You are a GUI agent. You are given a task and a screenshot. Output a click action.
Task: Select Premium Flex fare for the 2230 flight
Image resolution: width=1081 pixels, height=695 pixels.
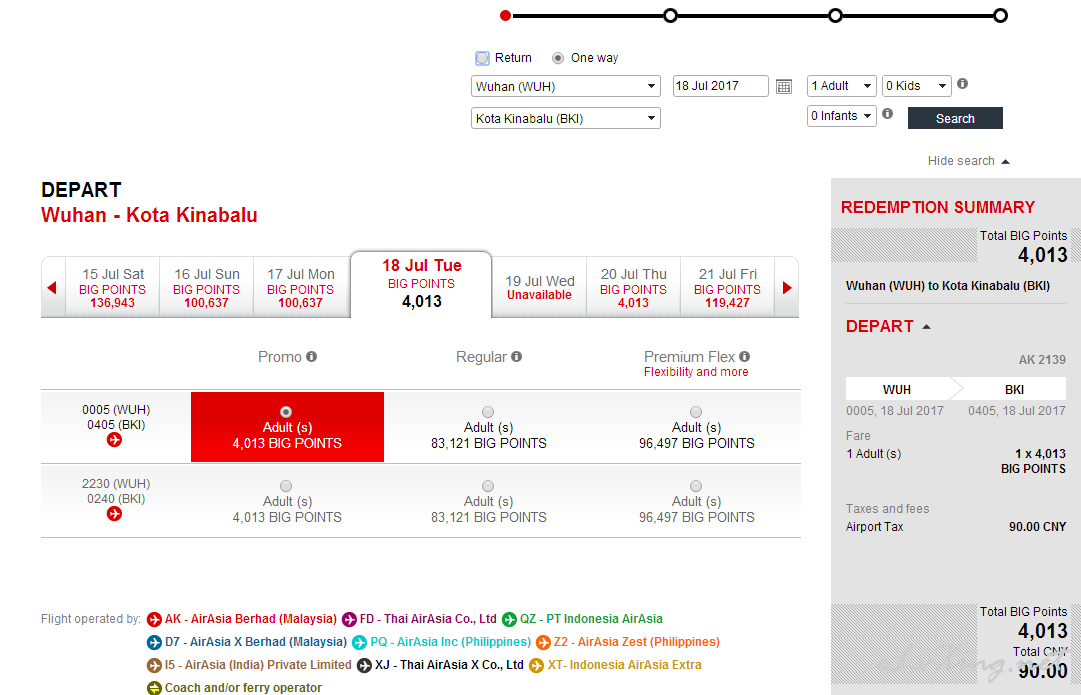point(696,486)
